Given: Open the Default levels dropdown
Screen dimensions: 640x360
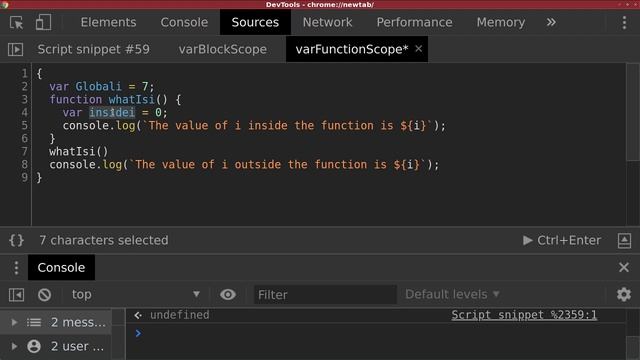Looking at the screenshot, I should click(x=452, y=294).
